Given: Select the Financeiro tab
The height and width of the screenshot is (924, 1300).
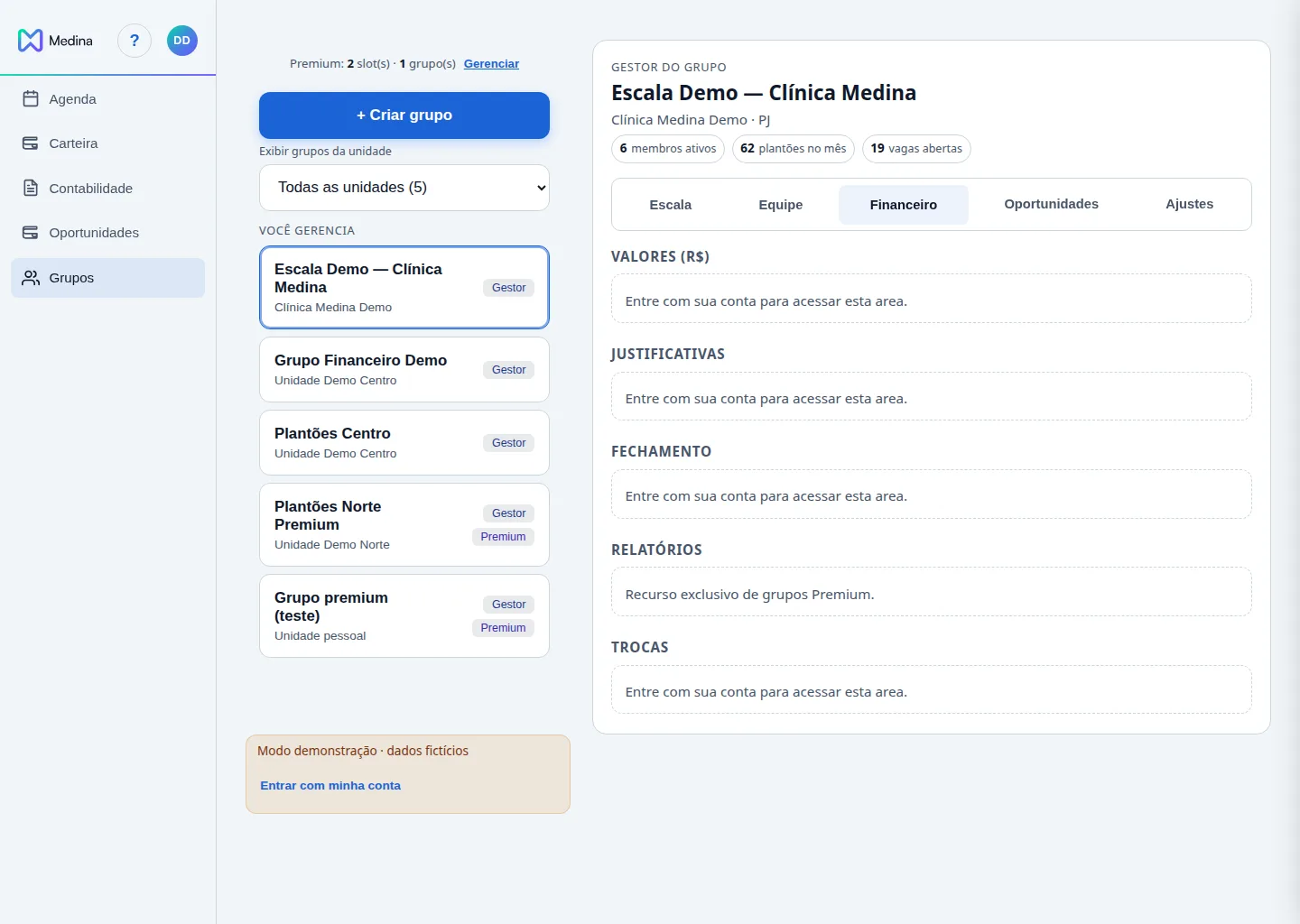Looking at the screenshot, I should click(904, 205).
